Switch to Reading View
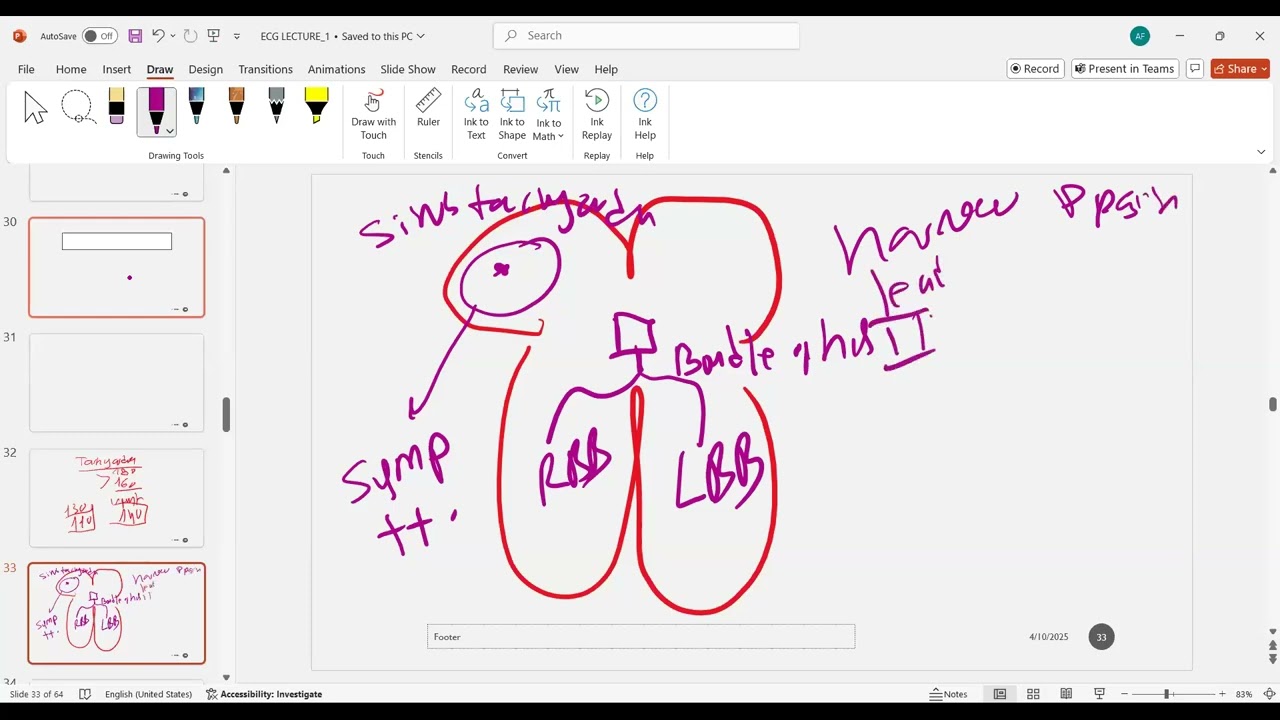This screenshot has width=1280, height=720. [1066, 694]
